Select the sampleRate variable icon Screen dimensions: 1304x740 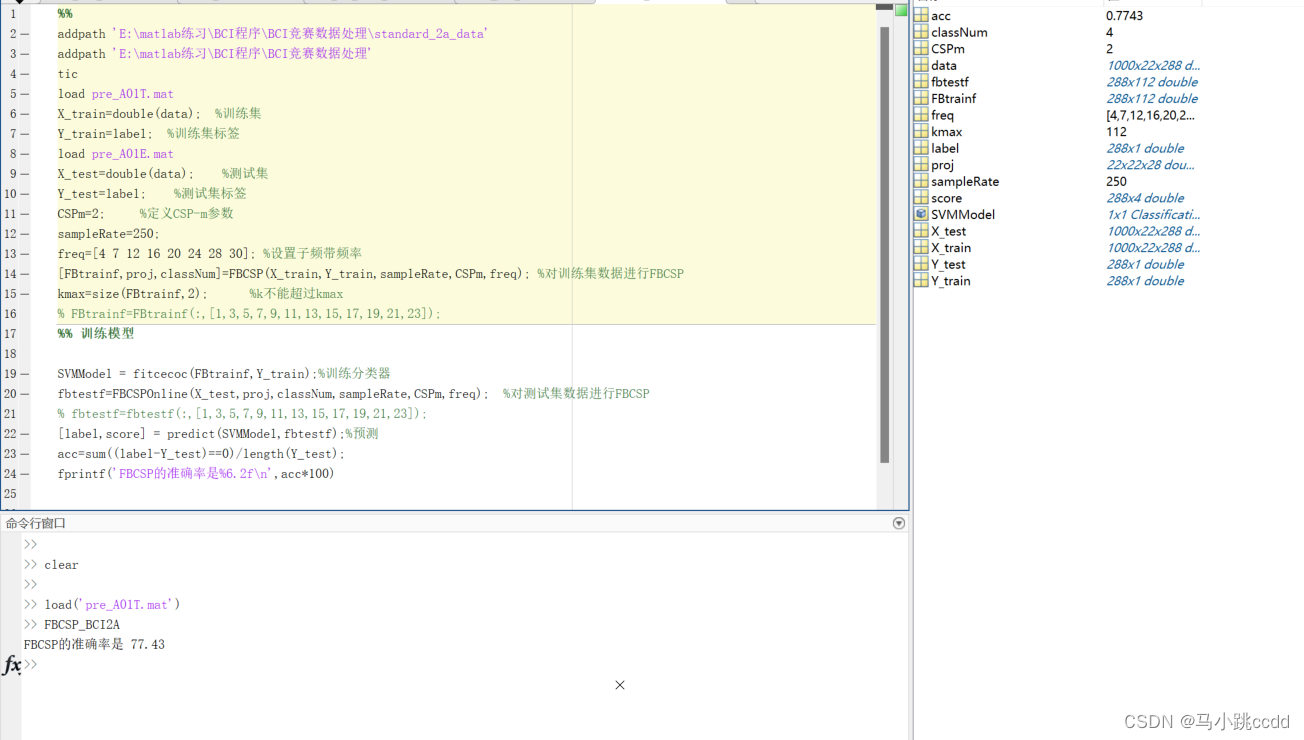click(921, 181)
